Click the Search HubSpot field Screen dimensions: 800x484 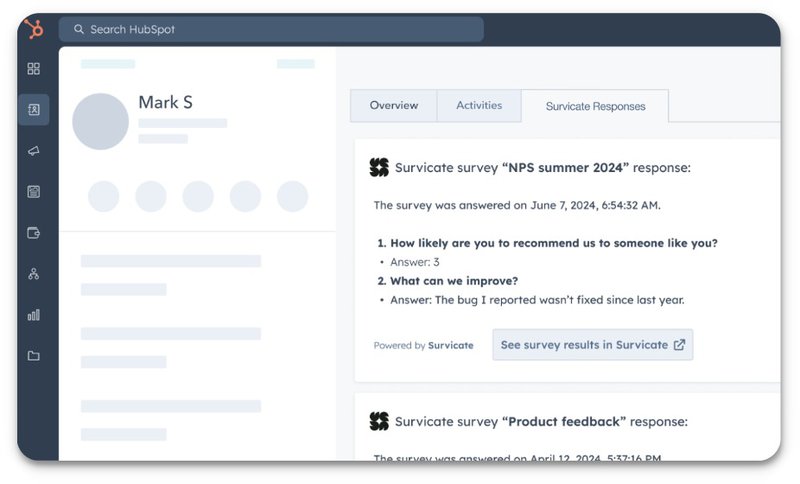pos(270,30)
